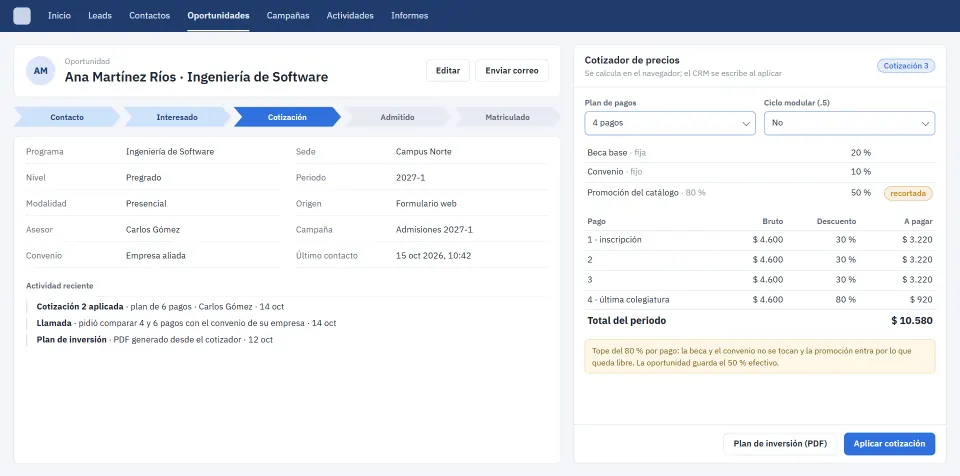Click the $ 920 amount to pay
Viewport: 960px width, 476px height.
(921, 300)
